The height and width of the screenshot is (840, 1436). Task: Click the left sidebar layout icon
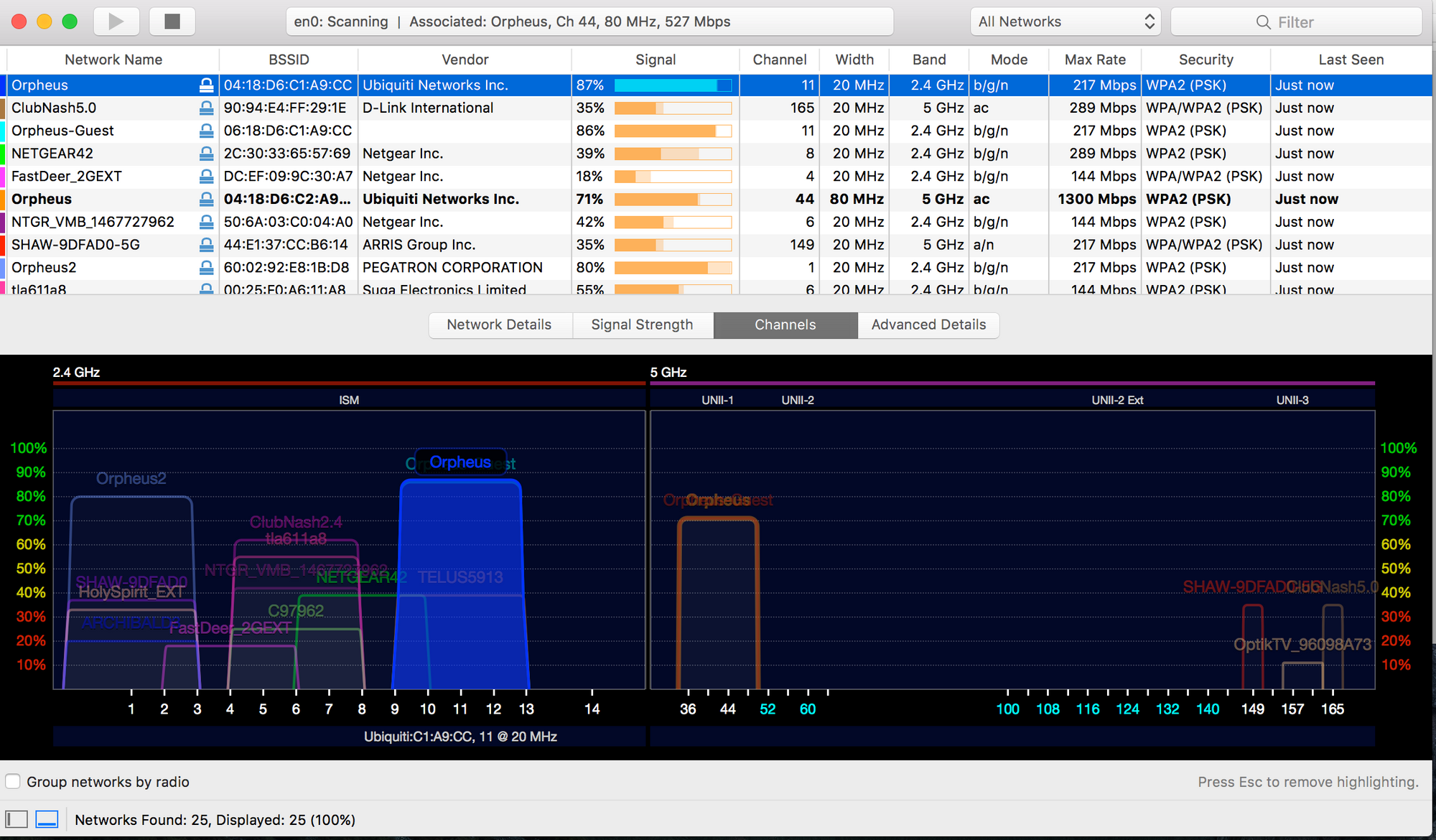coord(17,819)
